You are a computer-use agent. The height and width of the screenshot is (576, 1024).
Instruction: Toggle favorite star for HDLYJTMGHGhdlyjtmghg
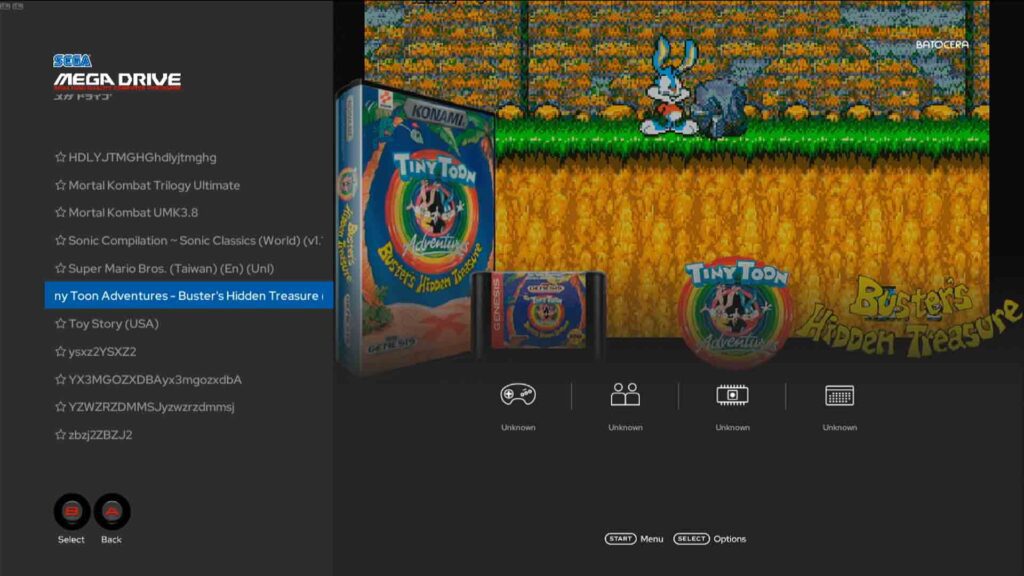pos(61,157)
